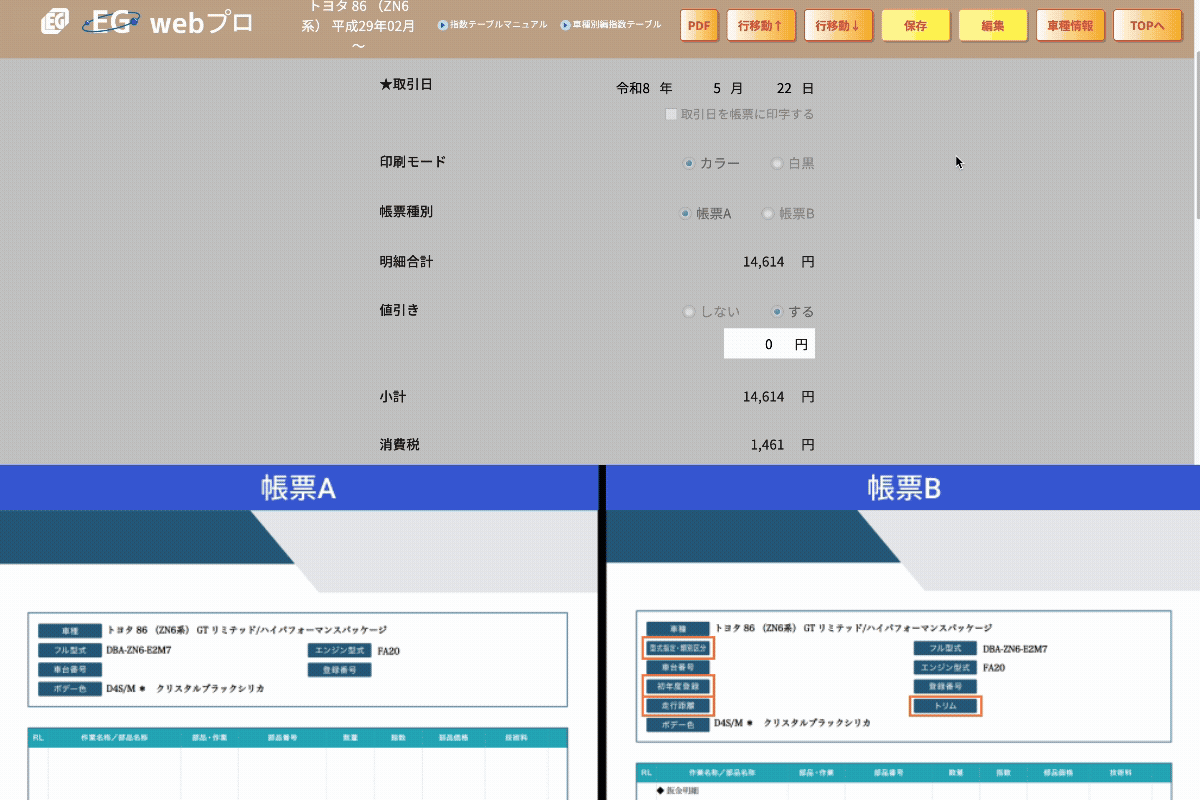Click the 明細合計 amount 14,614
The width and height of the screenshot is (1200, 800).
pos(764,262)
